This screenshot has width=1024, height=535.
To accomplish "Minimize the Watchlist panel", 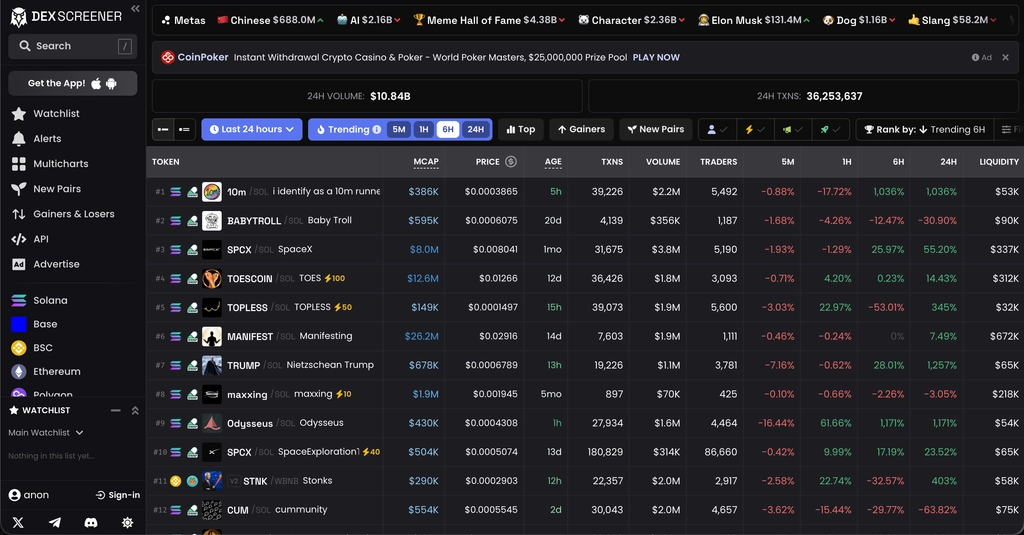I will (x=116, y=410).
